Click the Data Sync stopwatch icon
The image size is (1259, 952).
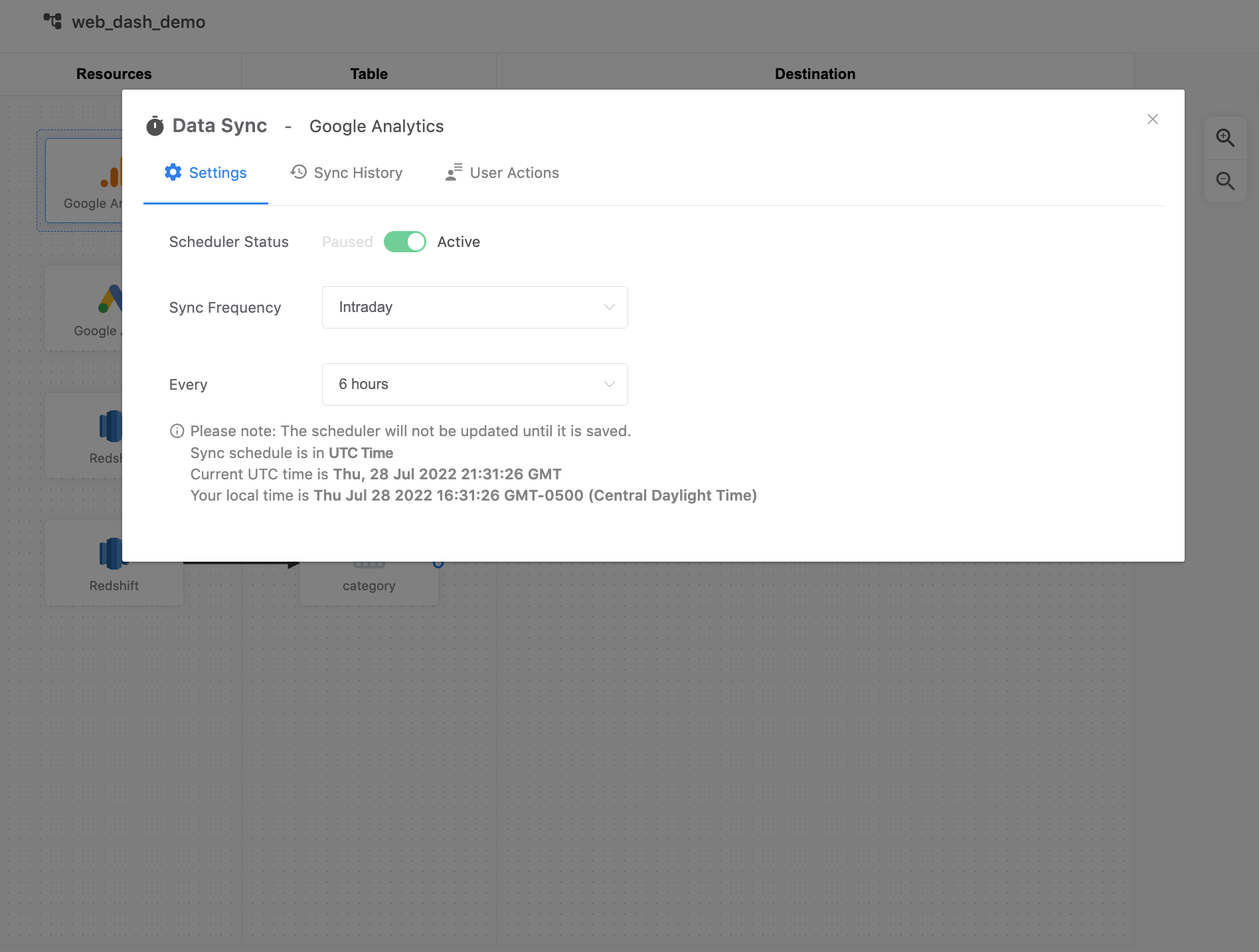155,126
